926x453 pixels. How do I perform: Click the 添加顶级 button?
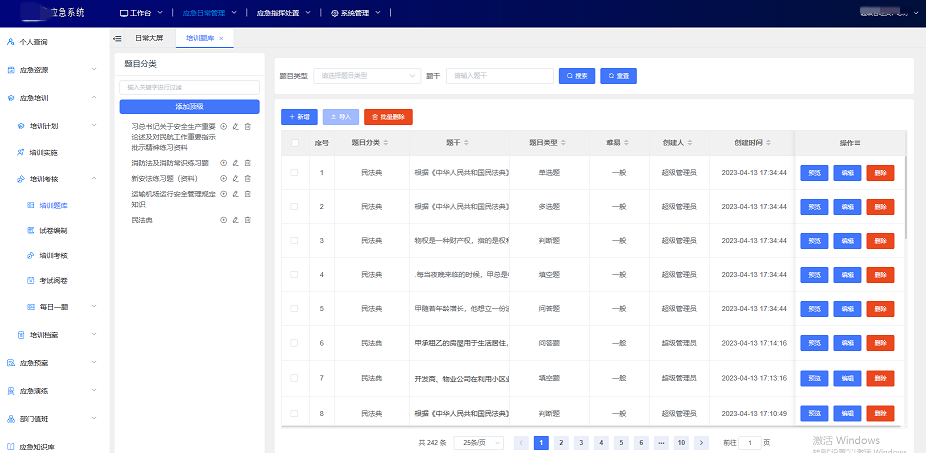click(x=190, y=106)
